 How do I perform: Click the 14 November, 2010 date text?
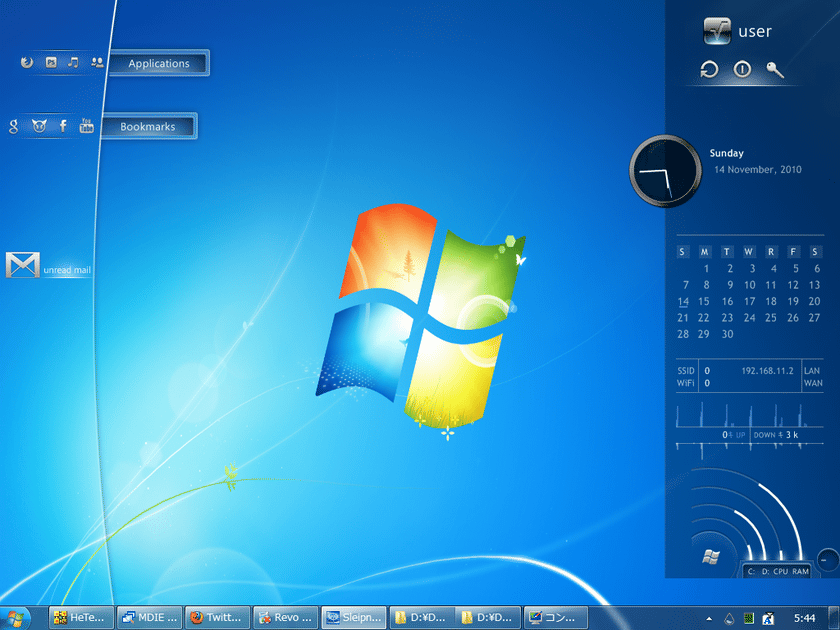(x=758, y=170)
